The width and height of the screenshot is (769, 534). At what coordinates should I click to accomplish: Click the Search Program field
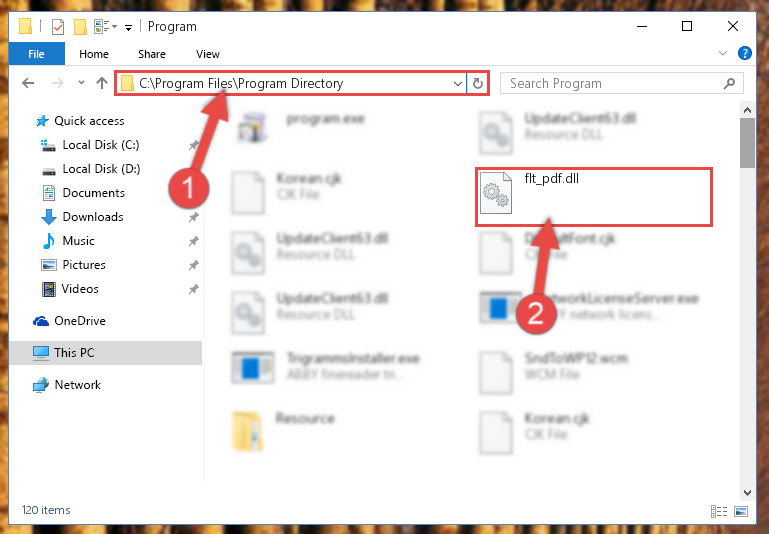pyautogui.click(x=613, y=83)
